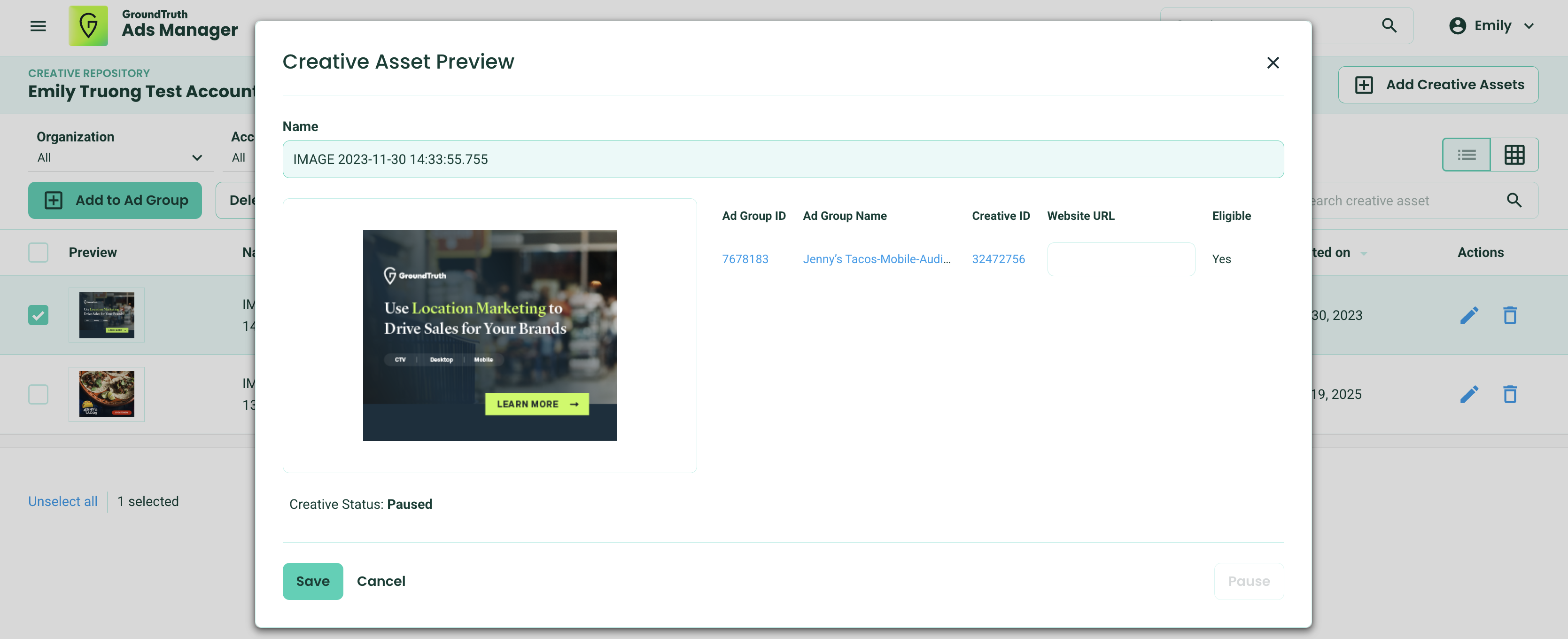Check the Jenny's Tacos creative row
Screen dimensions: 1568x639
coord(38,394)
